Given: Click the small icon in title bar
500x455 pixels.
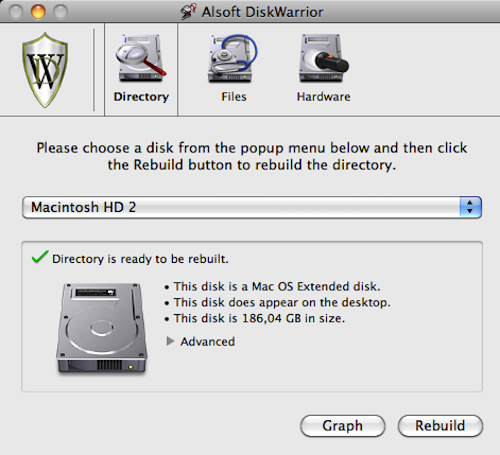Looking at the screenshot, I should click(188, 12).
